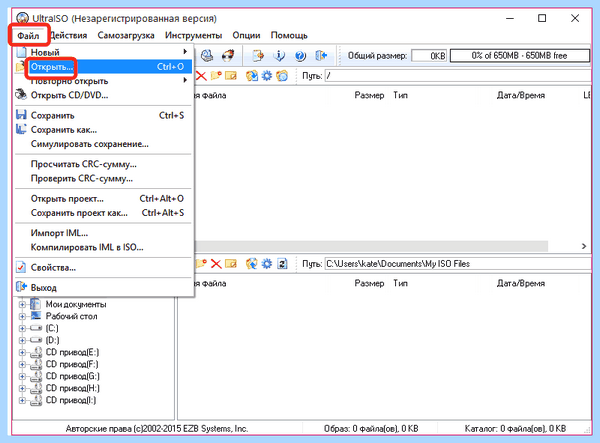Click the Размер column header in image pane
The image size is (600, 443).
369,95
